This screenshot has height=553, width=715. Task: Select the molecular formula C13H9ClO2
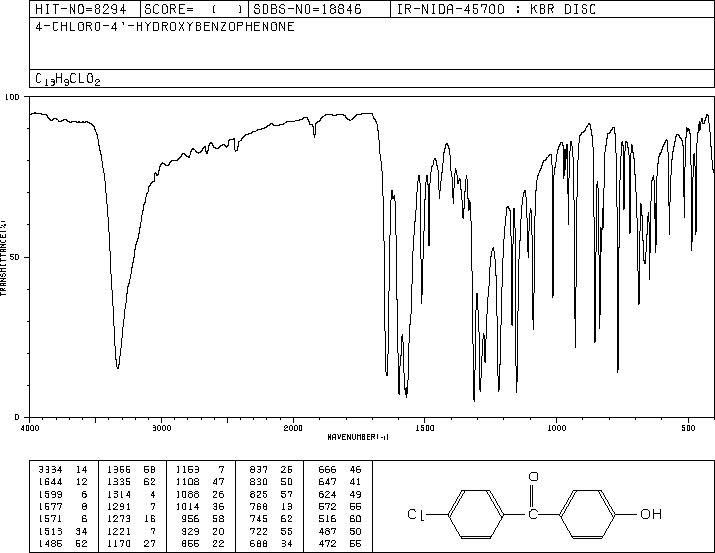click(67, 79)
